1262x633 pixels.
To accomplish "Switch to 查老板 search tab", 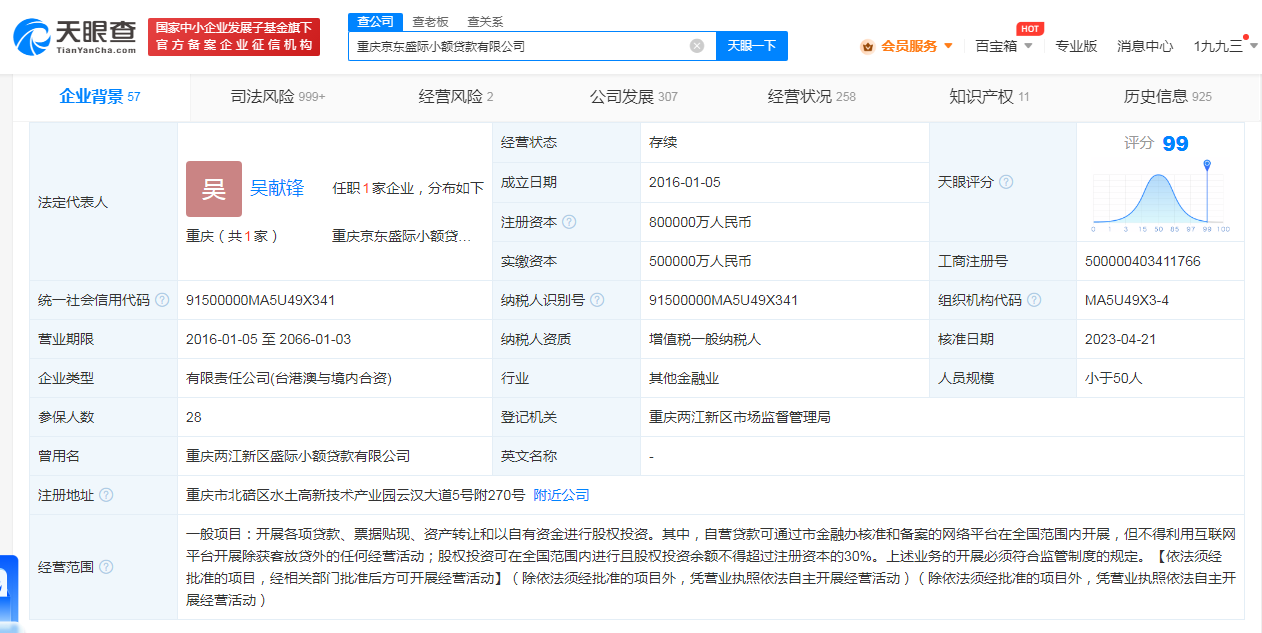I will point(430,21).
